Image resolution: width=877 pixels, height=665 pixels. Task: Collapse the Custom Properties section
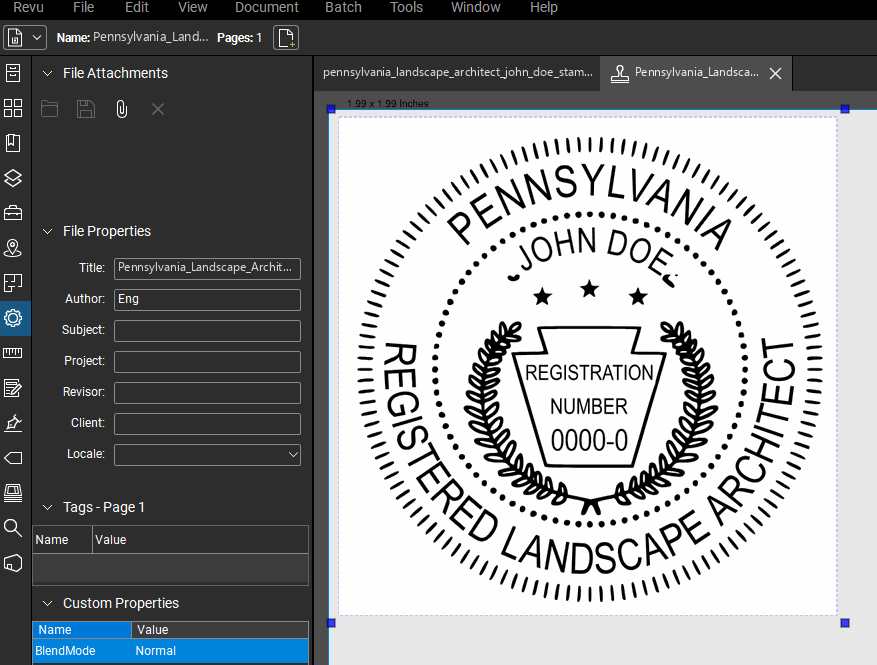tap(48, 603)
